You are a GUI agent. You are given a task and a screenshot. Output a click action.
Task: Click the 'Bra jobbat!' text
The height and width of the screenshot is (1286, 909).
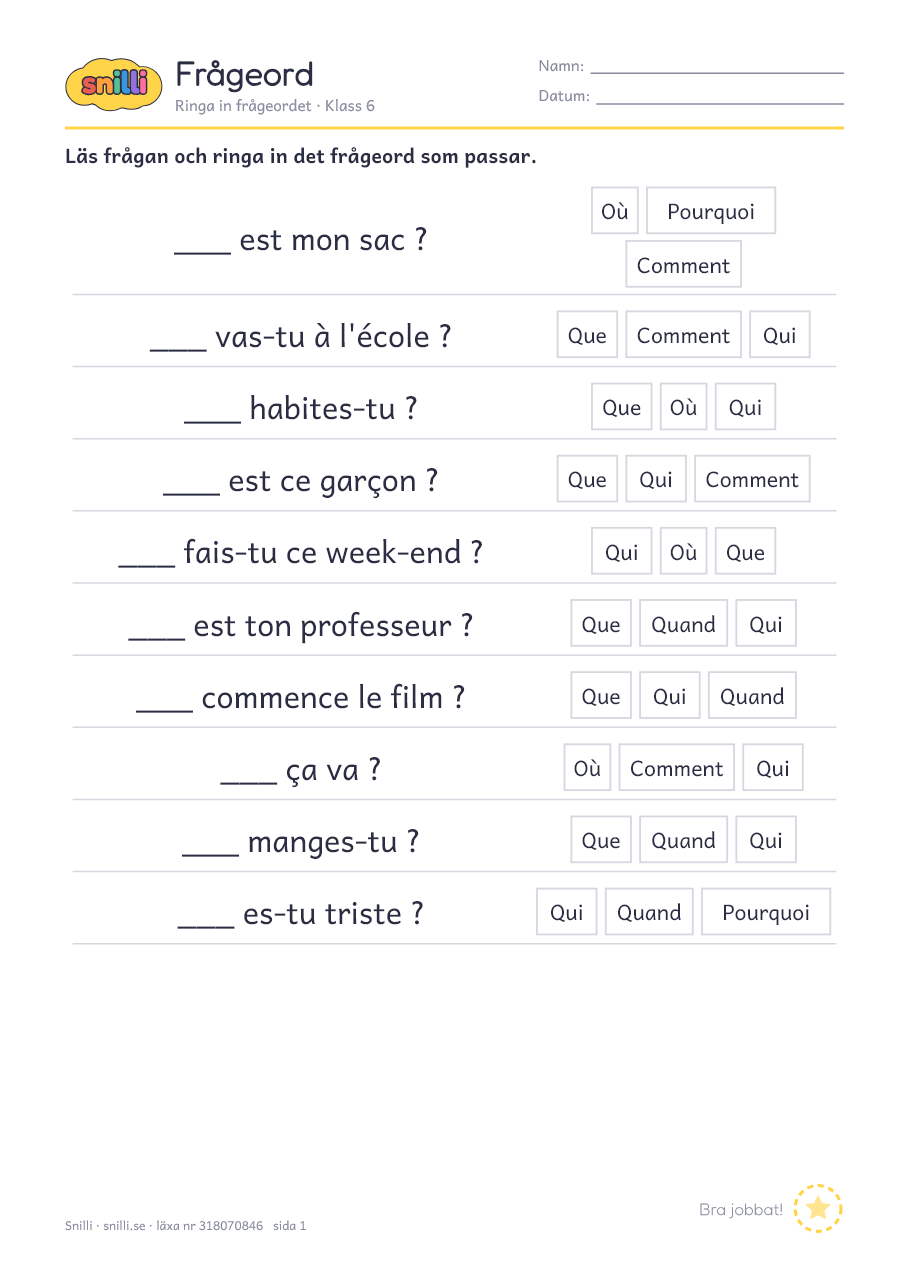[741, 1210]
